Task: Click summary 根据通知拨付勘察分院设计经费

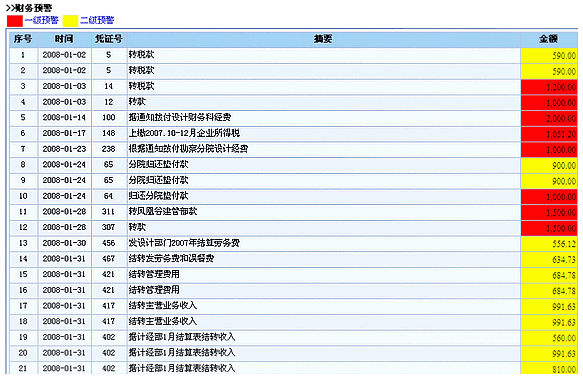Action: pos(188,149)
